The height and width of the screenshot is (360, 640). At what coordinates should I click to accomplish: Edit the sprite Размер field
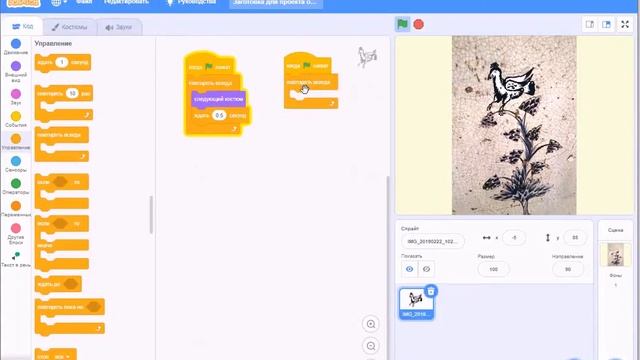(493, 269)
